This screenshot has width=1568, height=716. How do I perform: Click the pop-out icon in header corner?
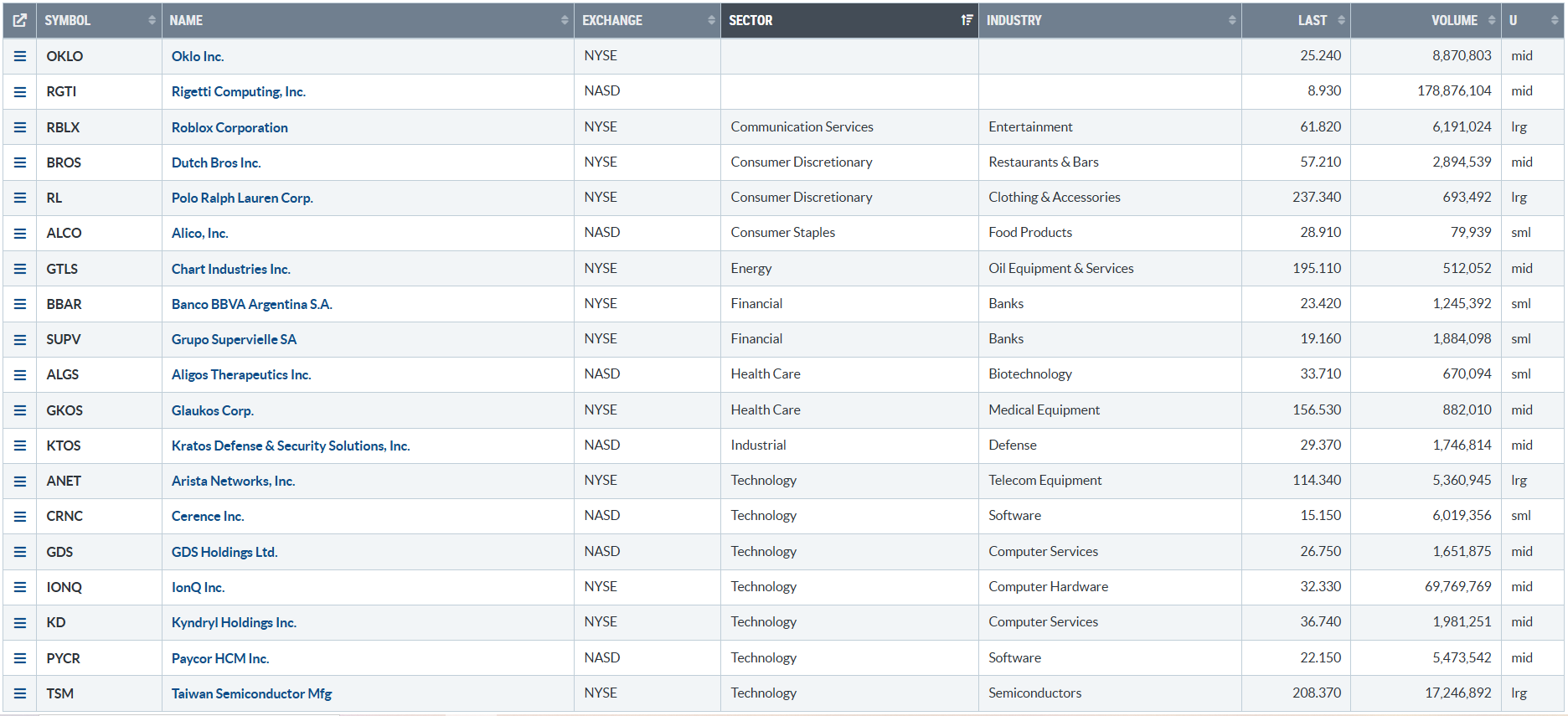point(20,20)
